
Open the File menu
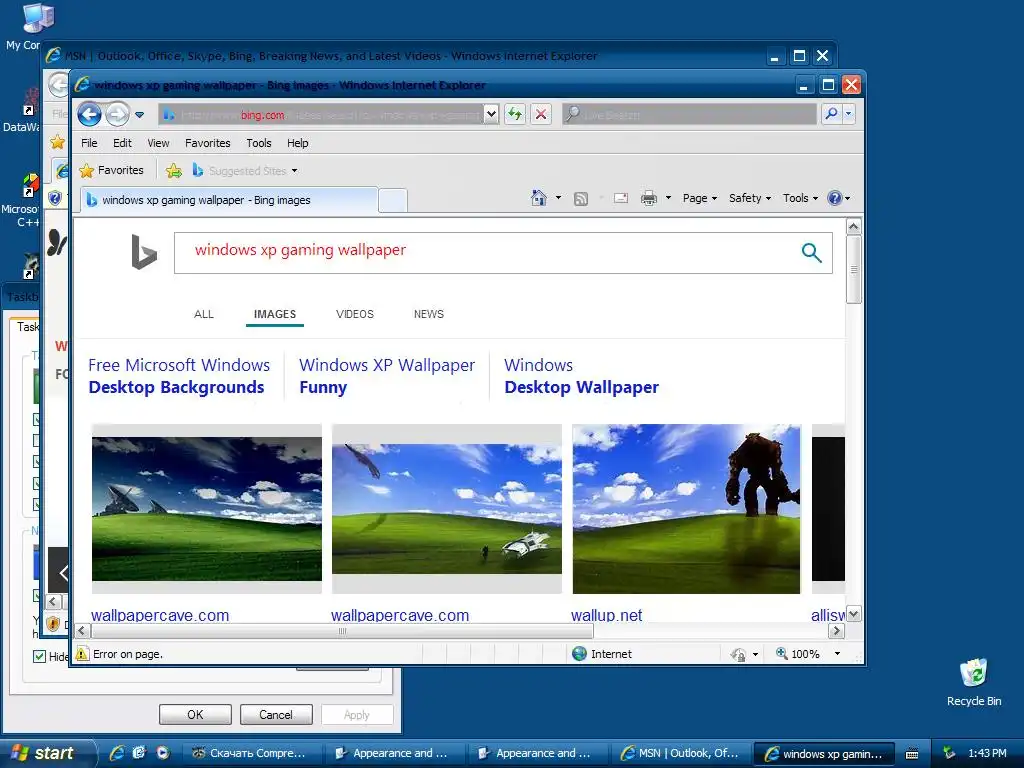click(89, 143)
